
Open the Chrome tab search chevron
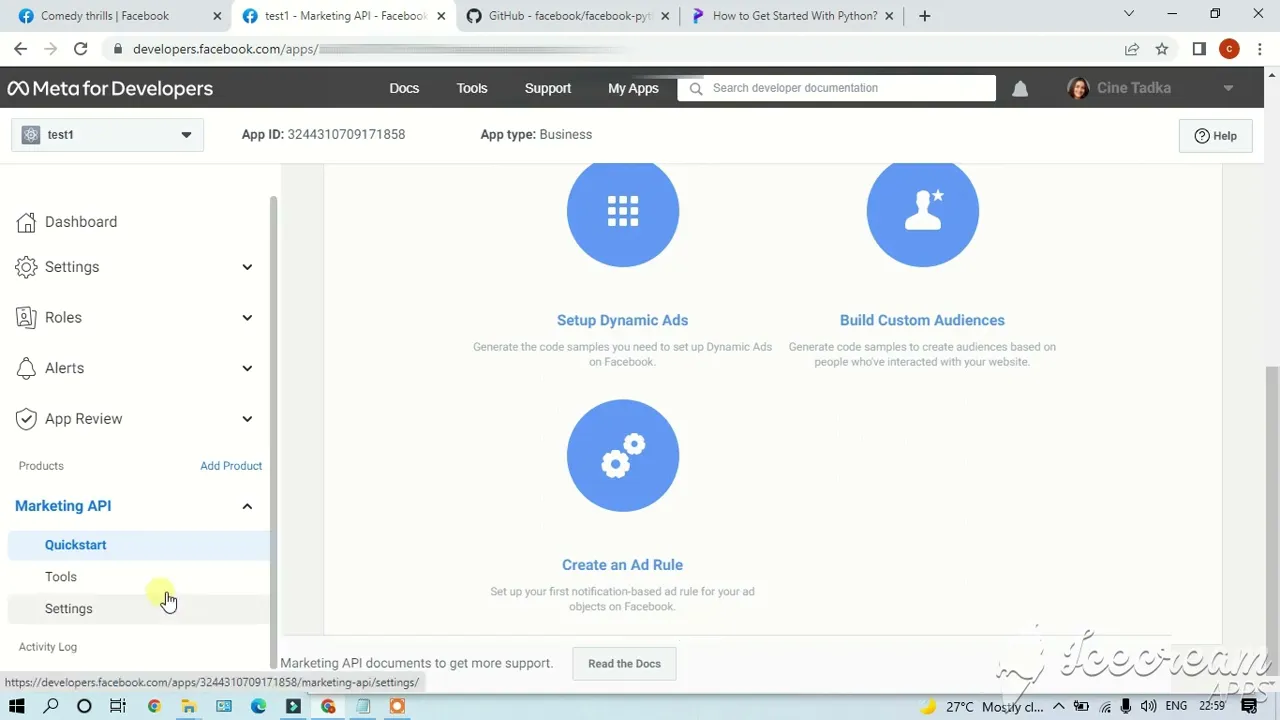point(1129,15)
